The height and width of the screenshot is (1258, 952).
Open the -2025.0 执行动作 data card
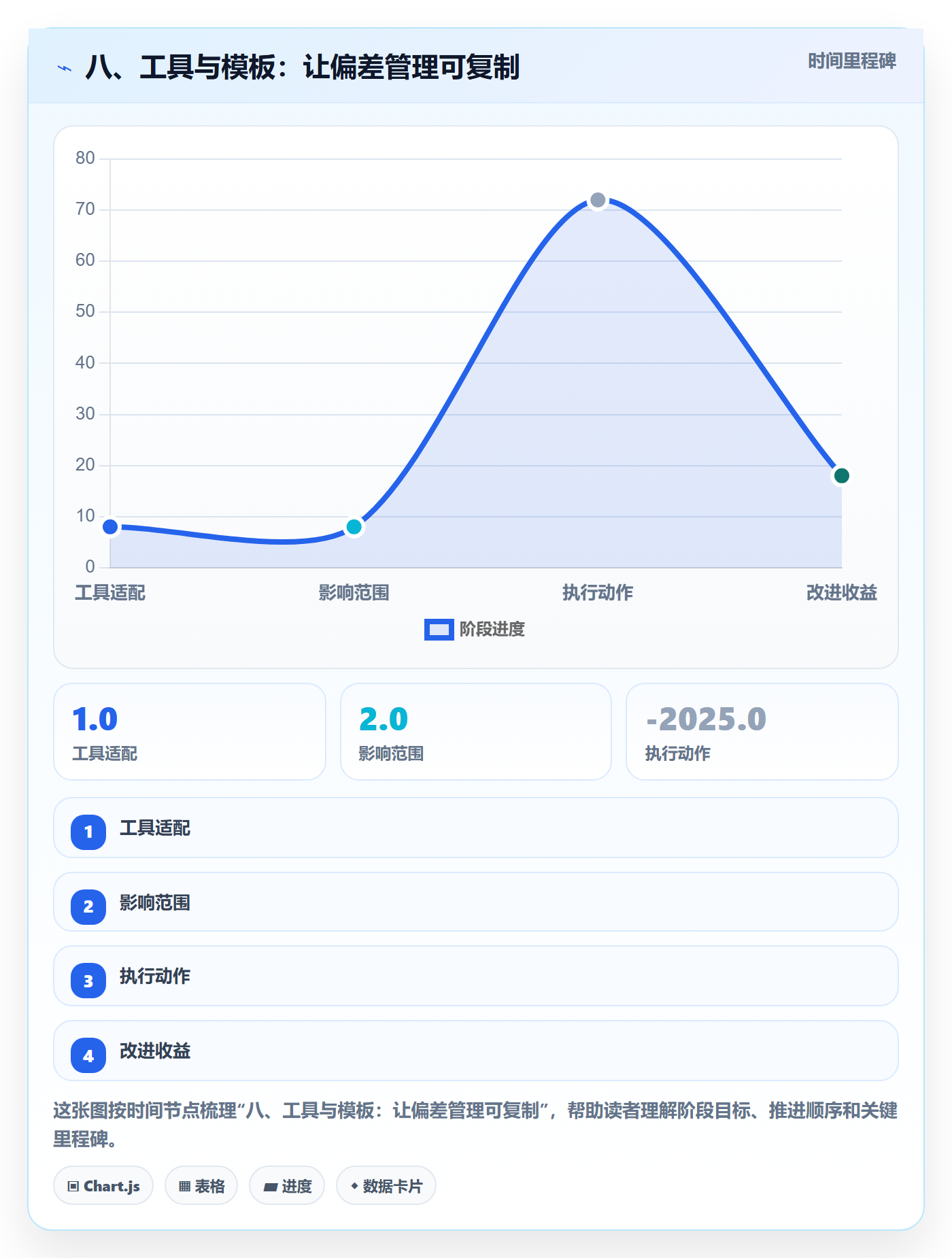coord(762,732)
